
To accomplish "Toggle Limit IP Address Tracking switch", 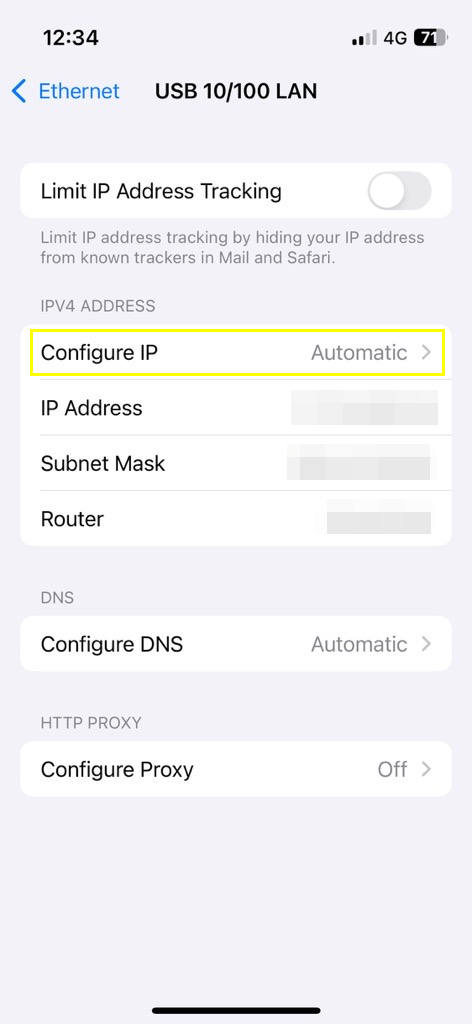I will (x=399, y=191).
